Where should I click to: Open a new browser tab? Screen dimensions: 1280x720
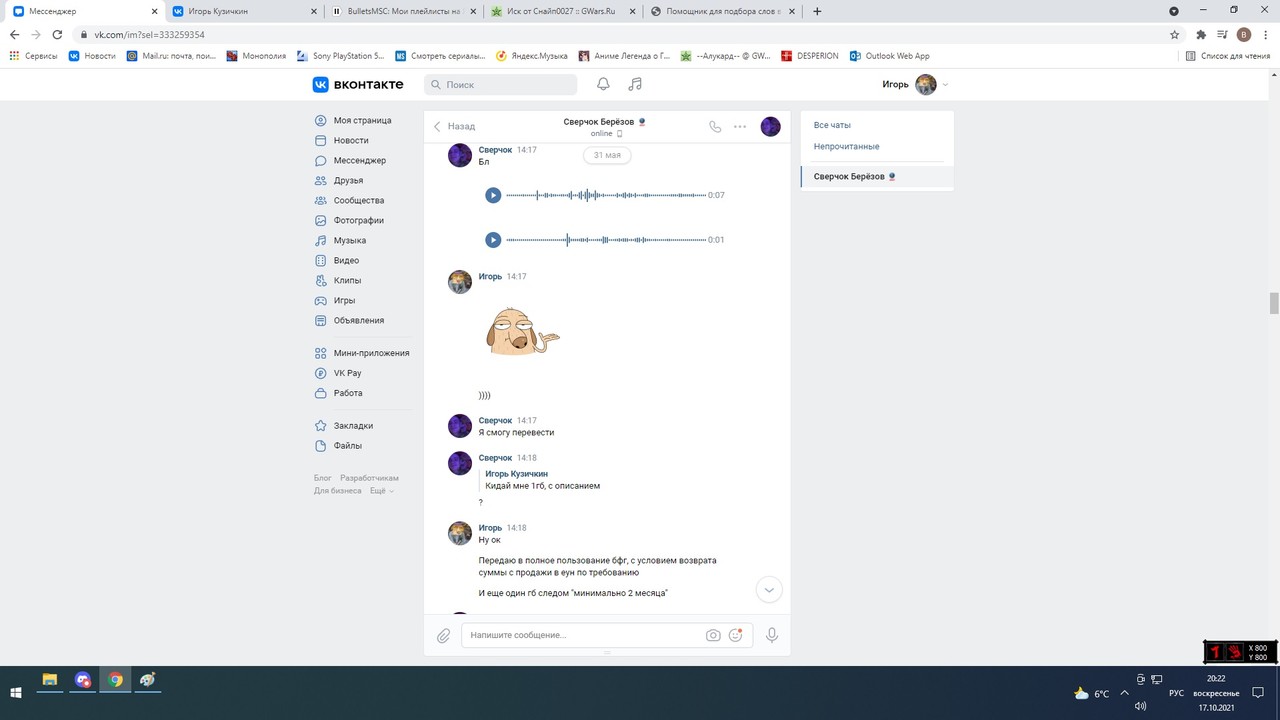[x=817, y=11]
